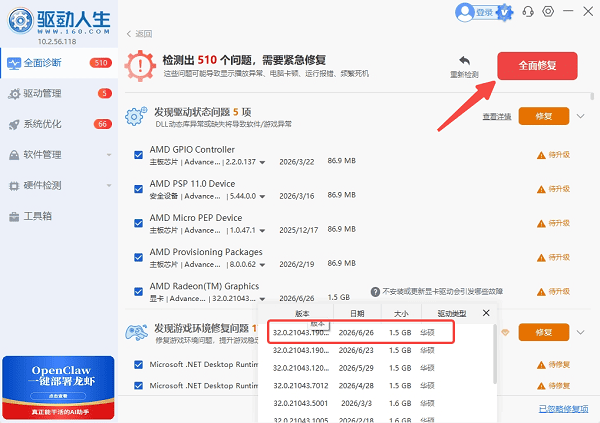Select version dated 2026/6/26 in popup

coord(360,332)
